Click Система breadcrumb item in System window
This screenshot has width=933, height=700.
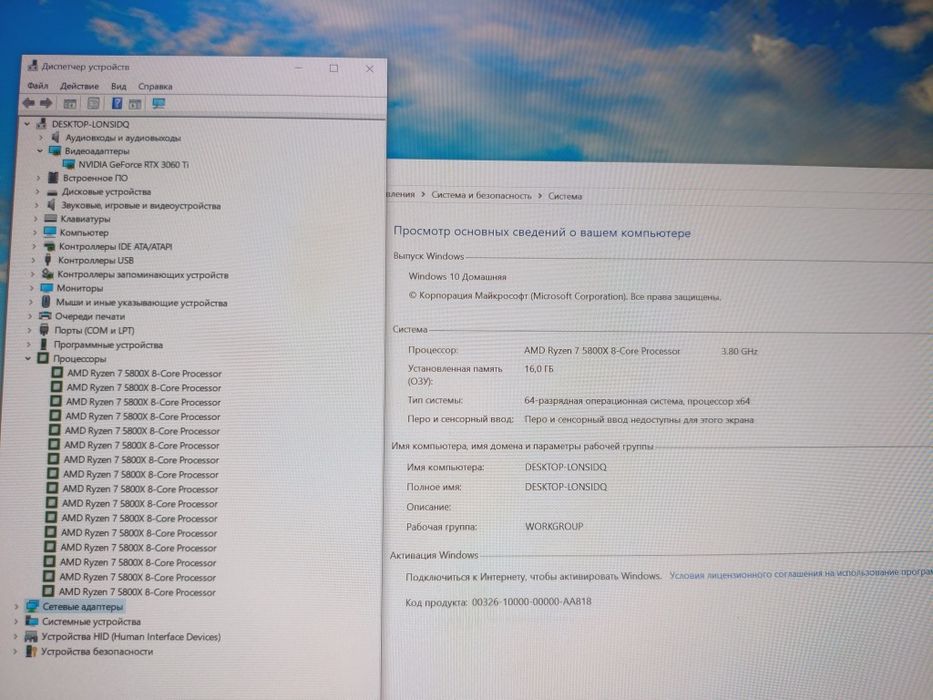[565, 196]
